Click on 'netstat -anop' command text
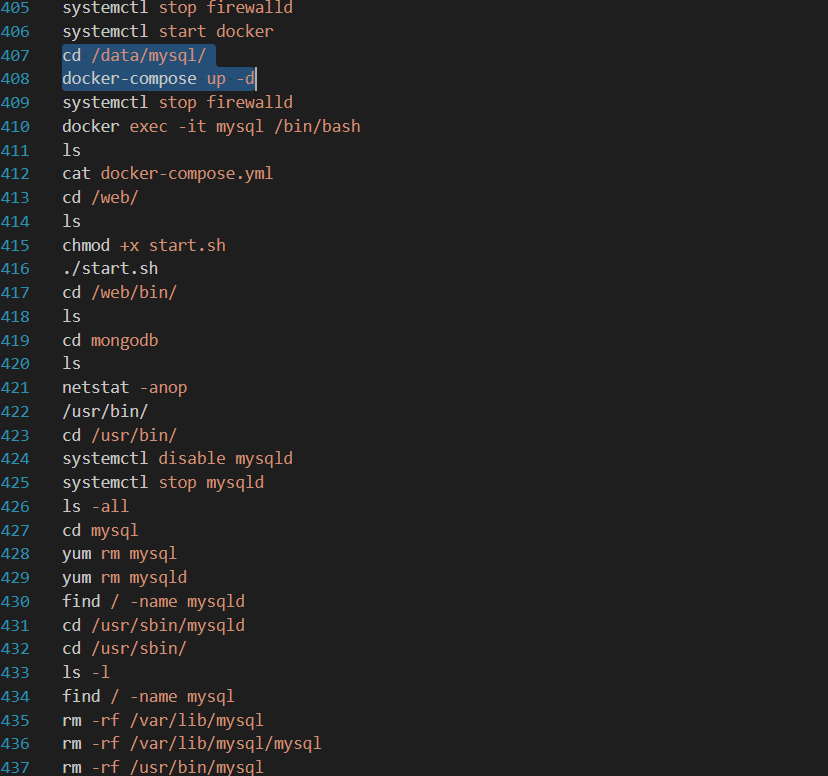The height and width of the screenshot is (776, 828). (x=124, y=387)
